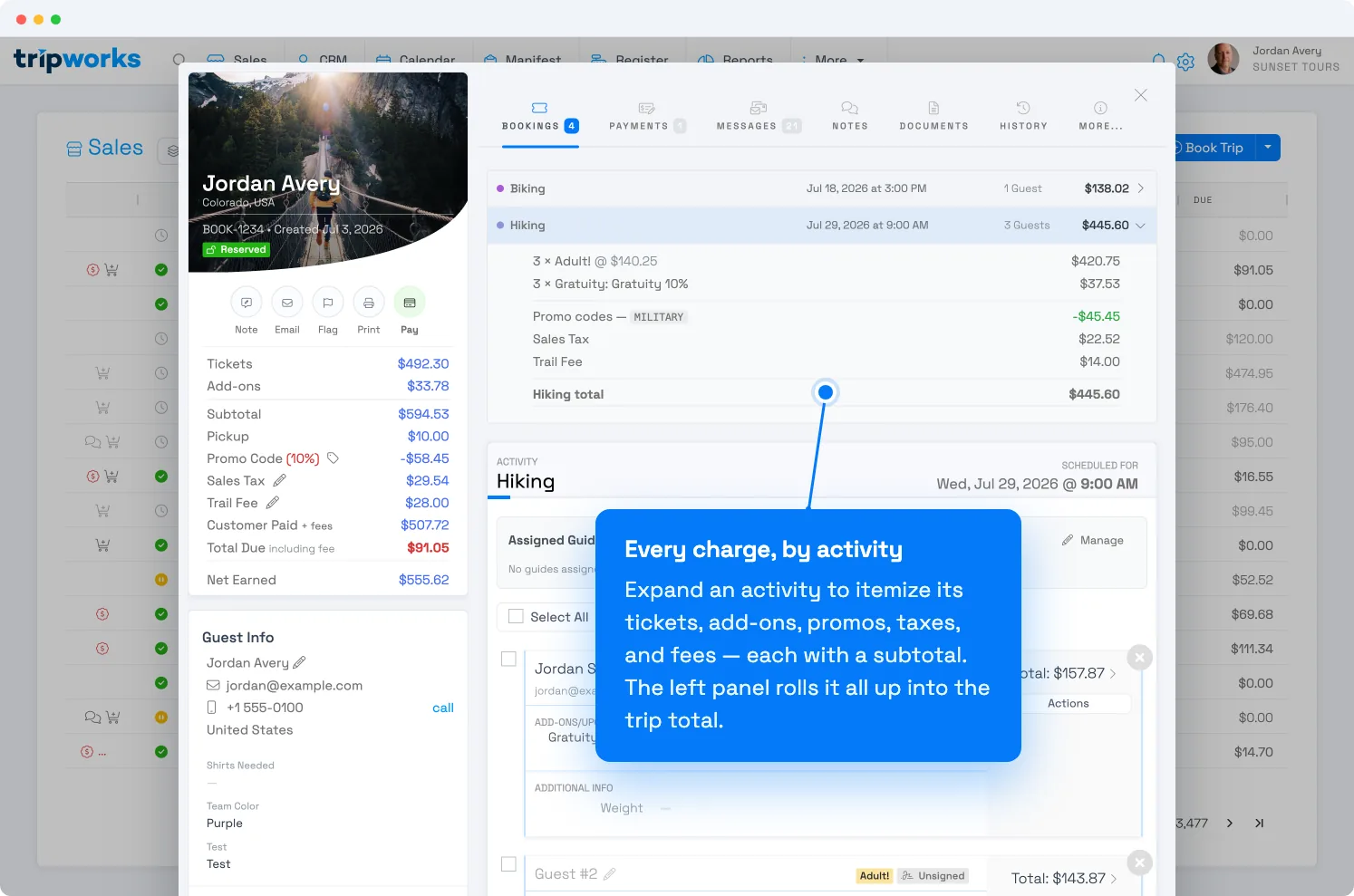Click the Hiking total $445.60 amount

click(x=1094, y=394)
